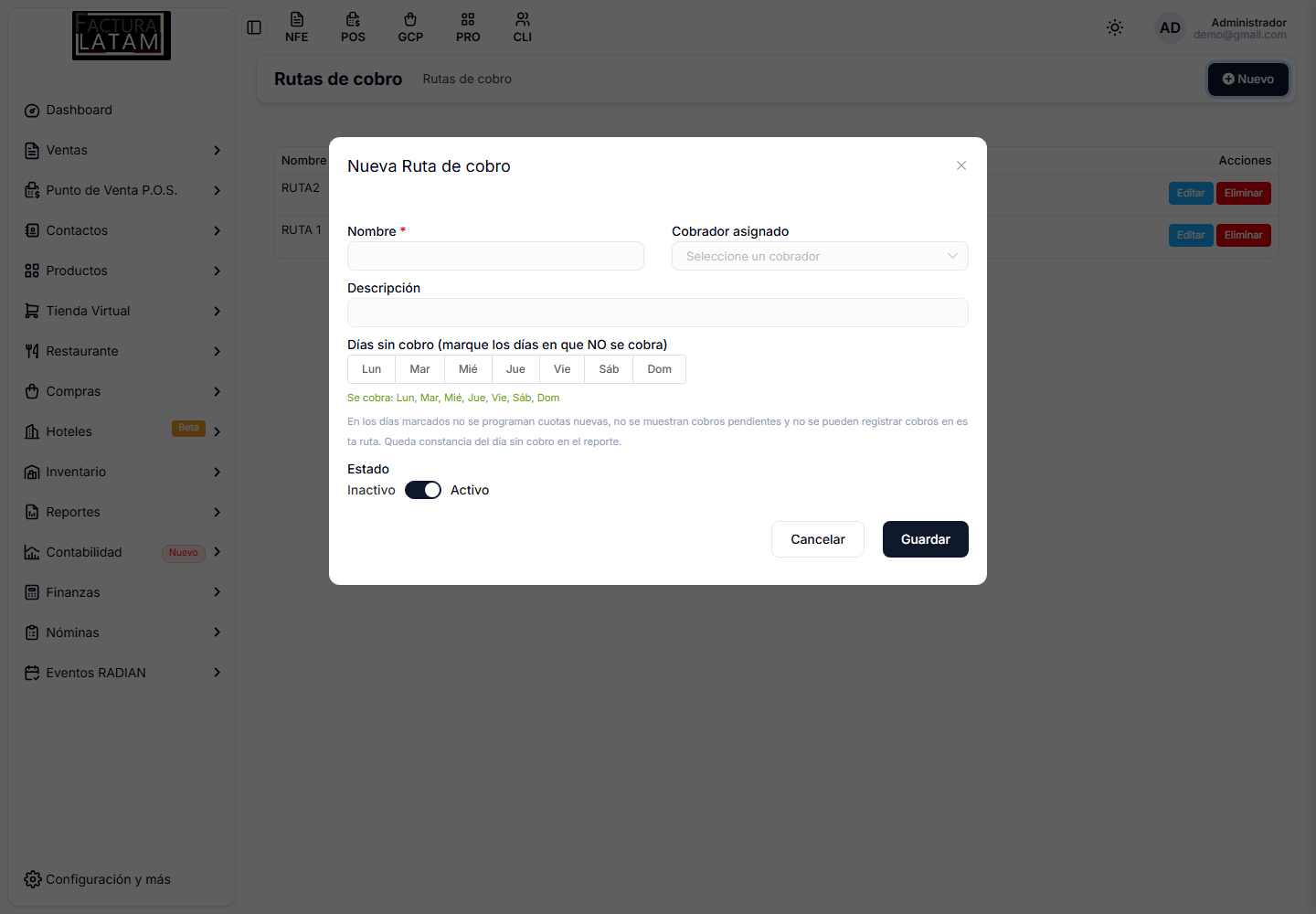Toggle the Estado active switch
The height and width of the screenshot is (914, 1316).
tap(423, 490)
